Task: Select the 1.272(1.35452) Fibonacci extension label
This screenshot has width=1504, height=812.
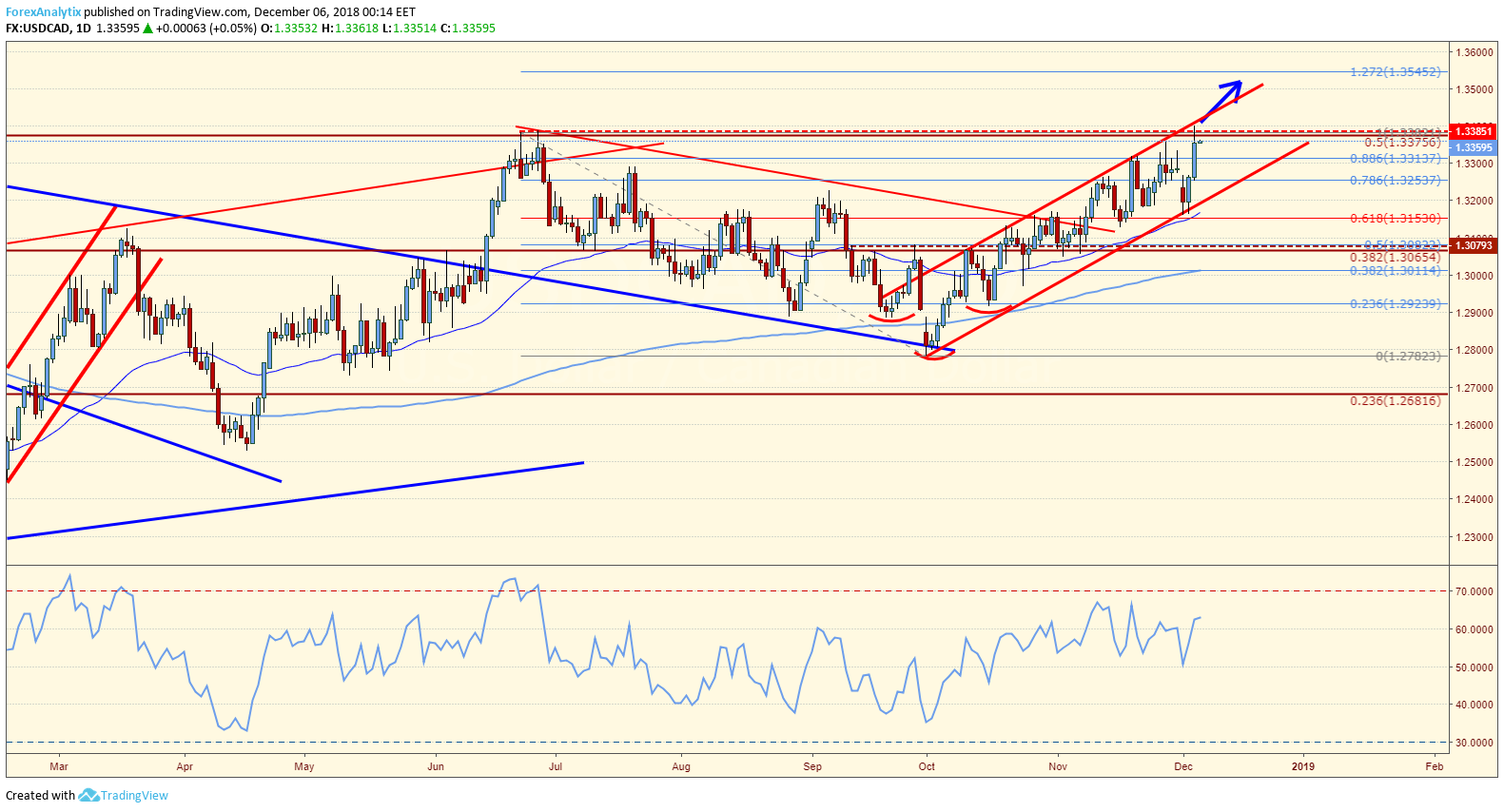Action: coord(1396,72)
